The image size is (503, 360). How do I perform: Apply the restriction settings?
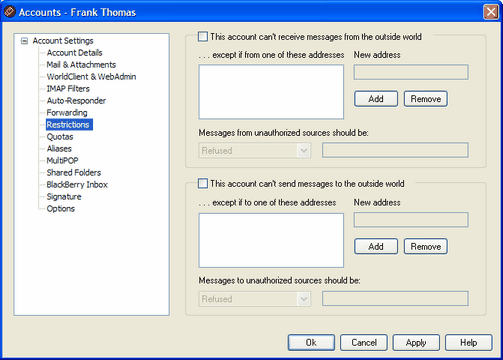(416, 343)
